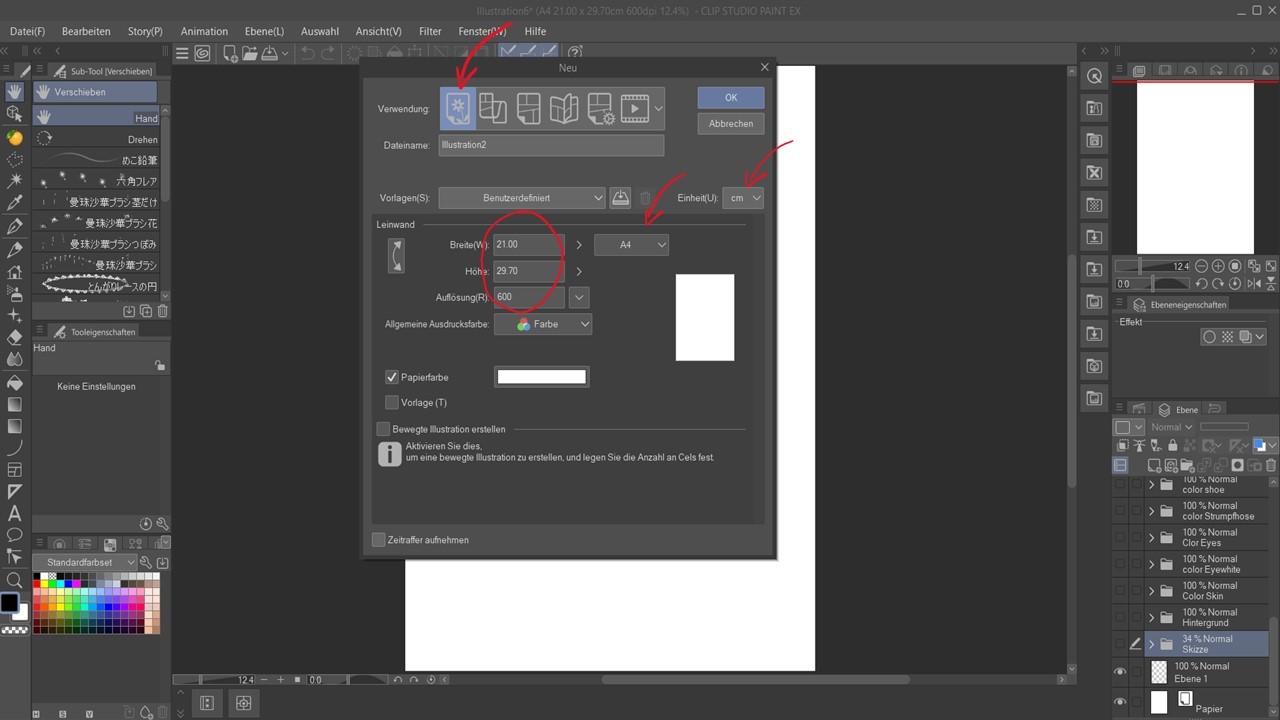
Task: Open the layer blending mode Normal dropdown
Action: 1172,427
